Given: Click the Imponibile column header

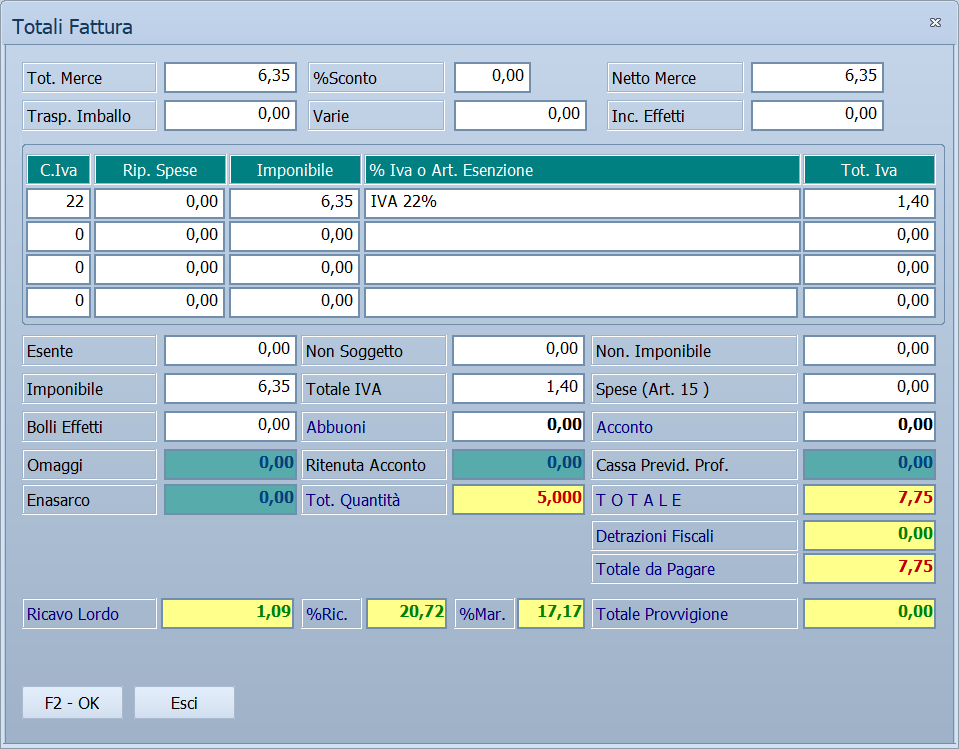Looking at the screenshot, I should pyautogui.click(x=295, y=169).
